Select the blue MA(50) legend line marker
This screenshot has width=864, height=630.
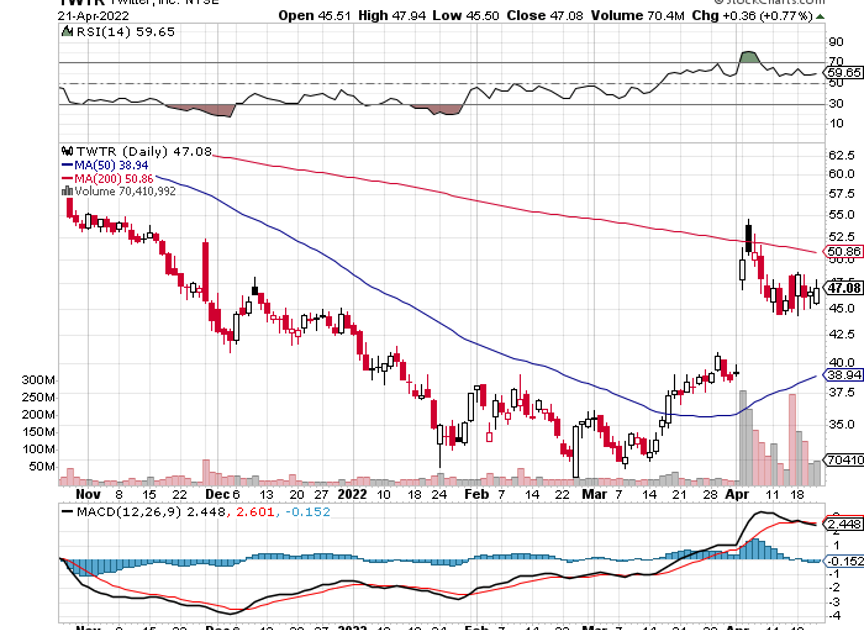click(x=66, y=164)
